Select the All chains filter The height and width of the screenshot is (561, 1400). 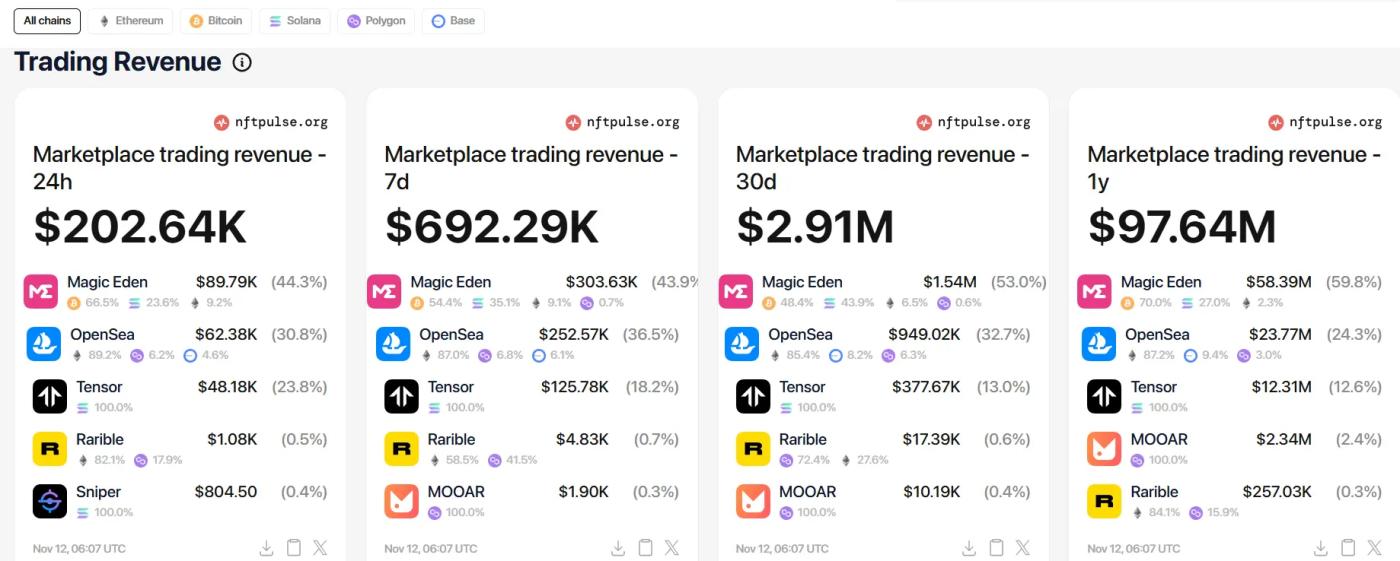[47, 21]
